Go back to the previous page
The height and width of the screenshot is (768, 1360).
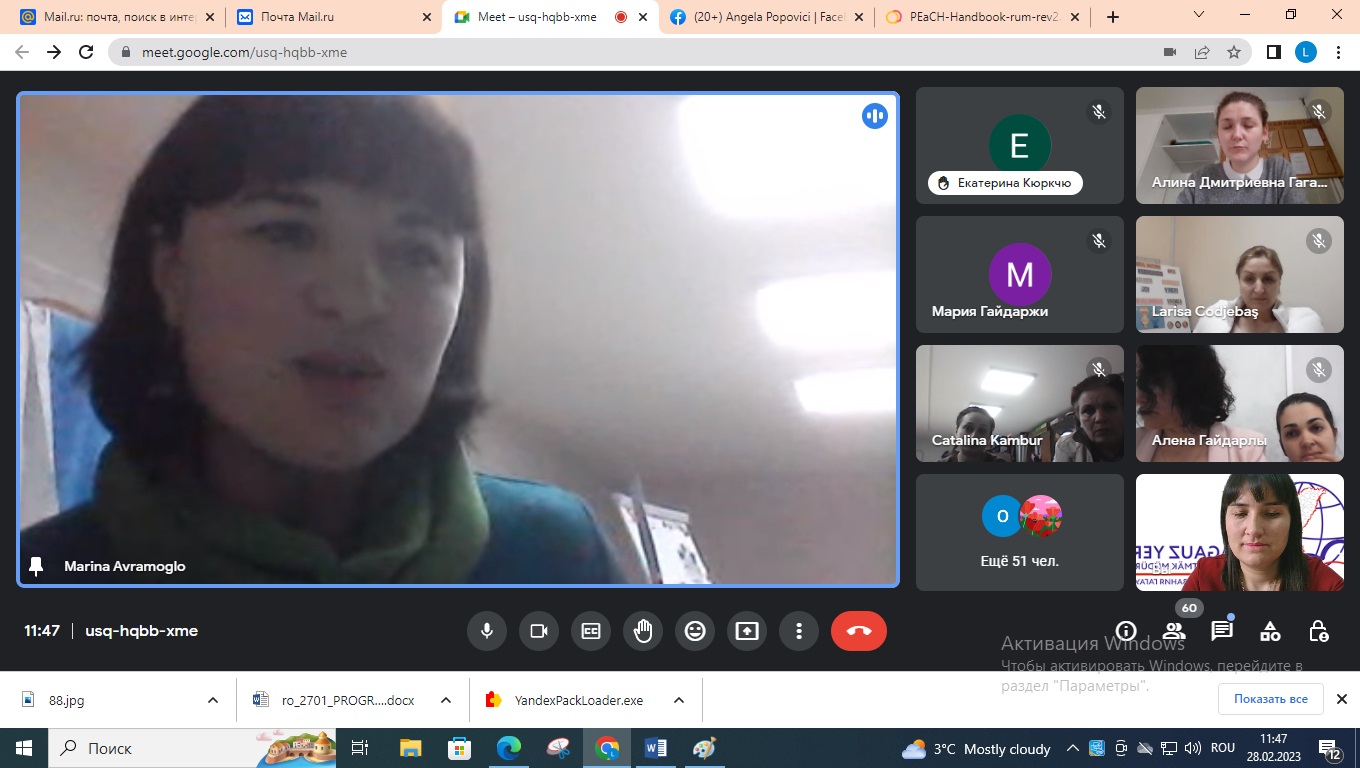22,52
